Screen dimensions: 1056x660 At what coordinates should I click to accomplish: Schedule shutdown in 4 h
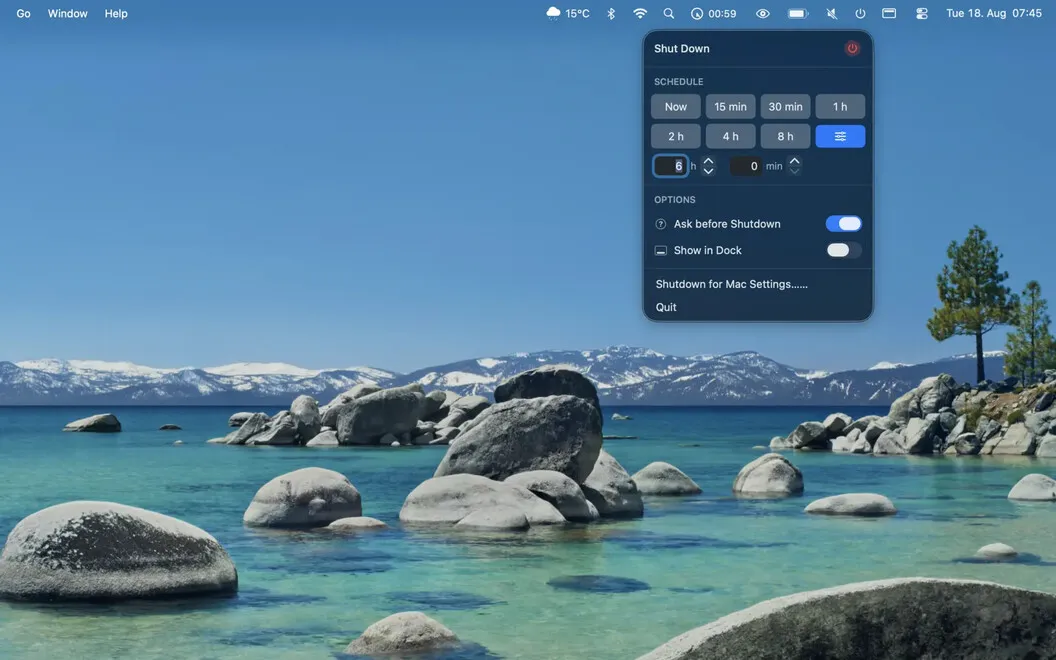click(730, 136)
